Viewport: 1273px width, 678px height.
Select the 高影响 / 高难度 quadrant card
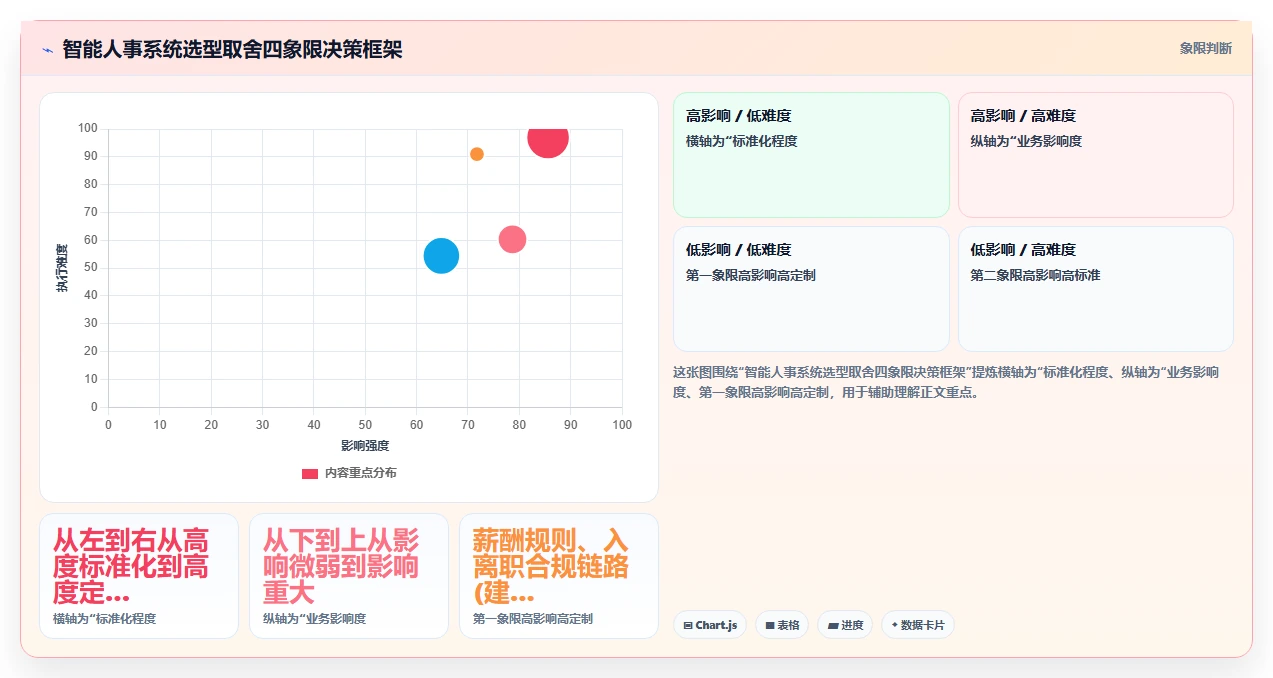[x=1095, y=155]
